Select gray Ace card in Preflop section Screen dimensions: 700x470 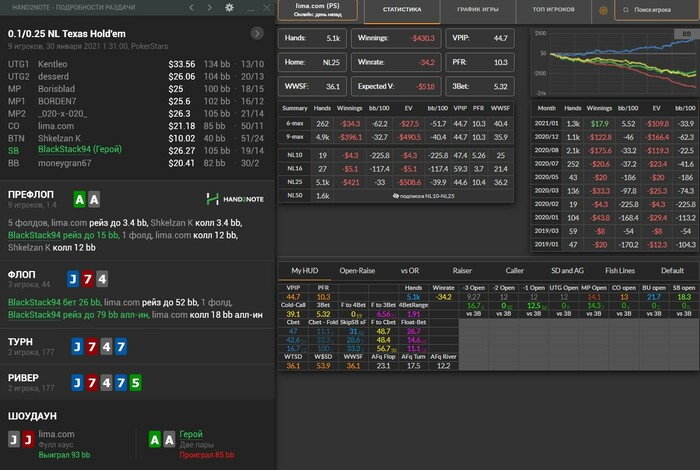tap(94, 200)
